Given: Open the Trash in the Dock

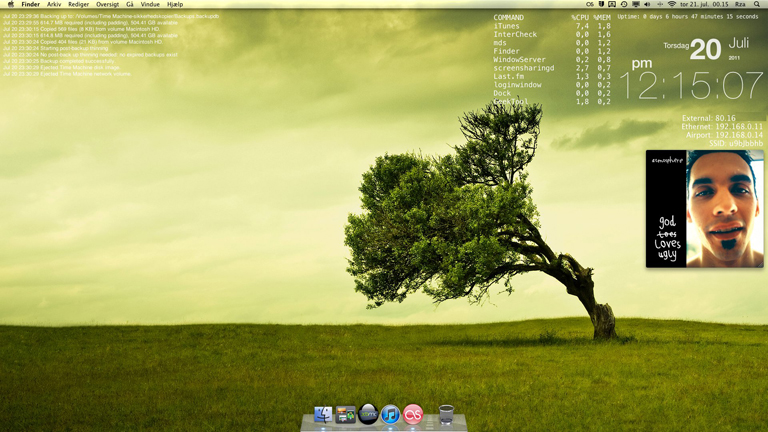Looking at the screenshot, I should (x=446, y=414).
